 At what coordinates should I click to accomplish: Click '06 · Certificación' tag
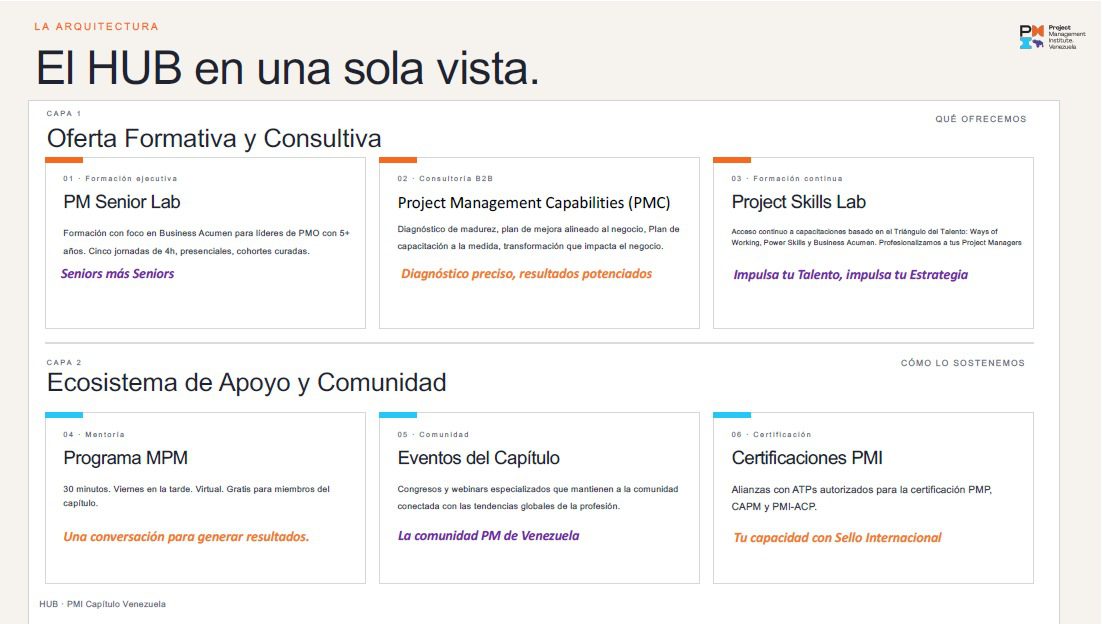(771, 434)
